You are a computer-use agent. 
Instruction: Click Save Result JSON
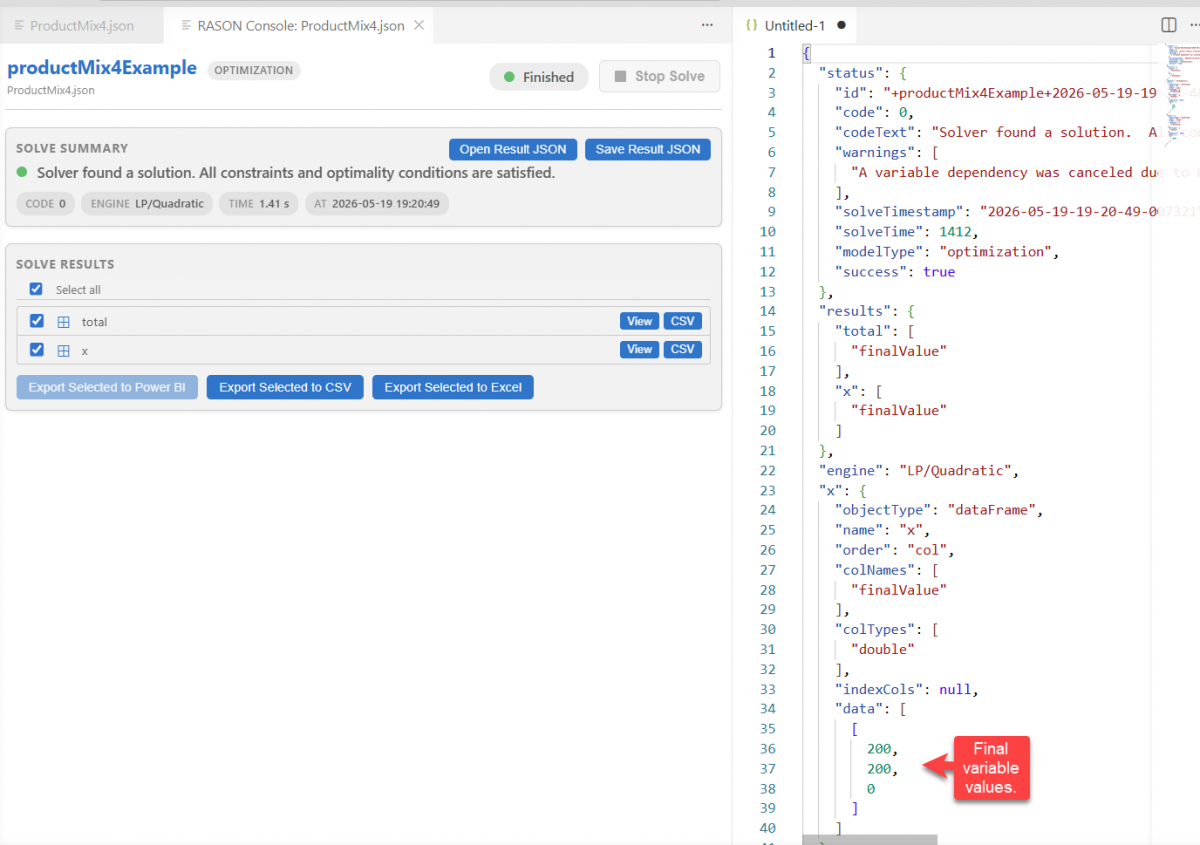tap(648, 149)
